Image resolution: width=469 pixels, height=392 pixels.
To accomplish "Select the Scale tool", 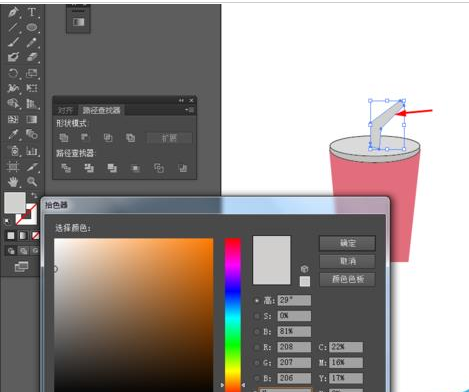I will (x=32, y=73).
